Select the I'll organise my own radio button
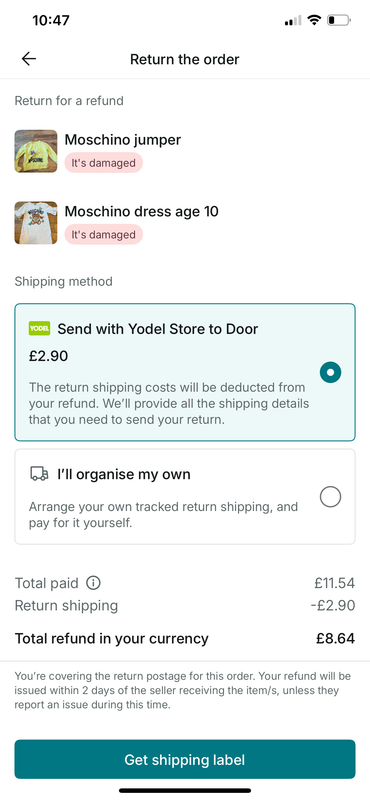Viewport: 370px width, 800px height. (330, 496)
